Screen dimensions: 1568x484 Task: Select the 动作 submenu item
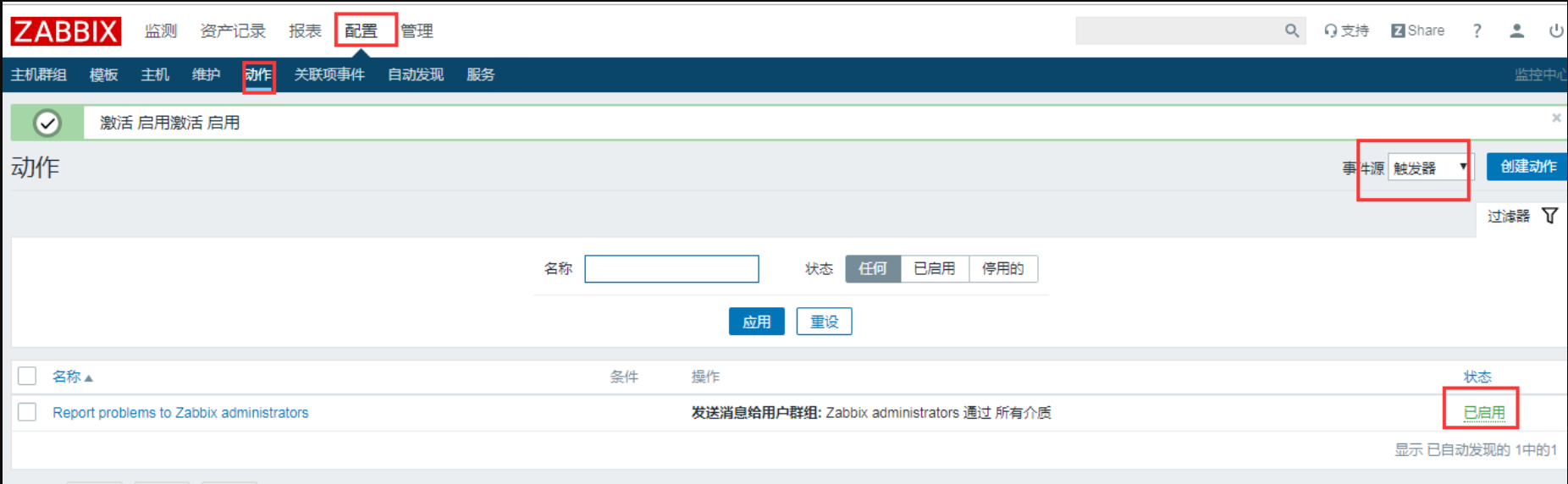tap(258, 74)
